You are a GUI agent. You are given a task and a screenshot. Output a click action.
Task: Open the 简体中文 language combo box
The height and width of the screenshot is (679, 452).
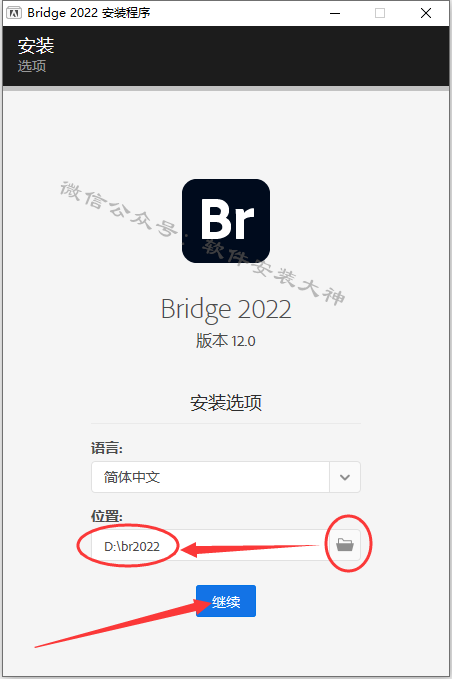click(226, 477)
